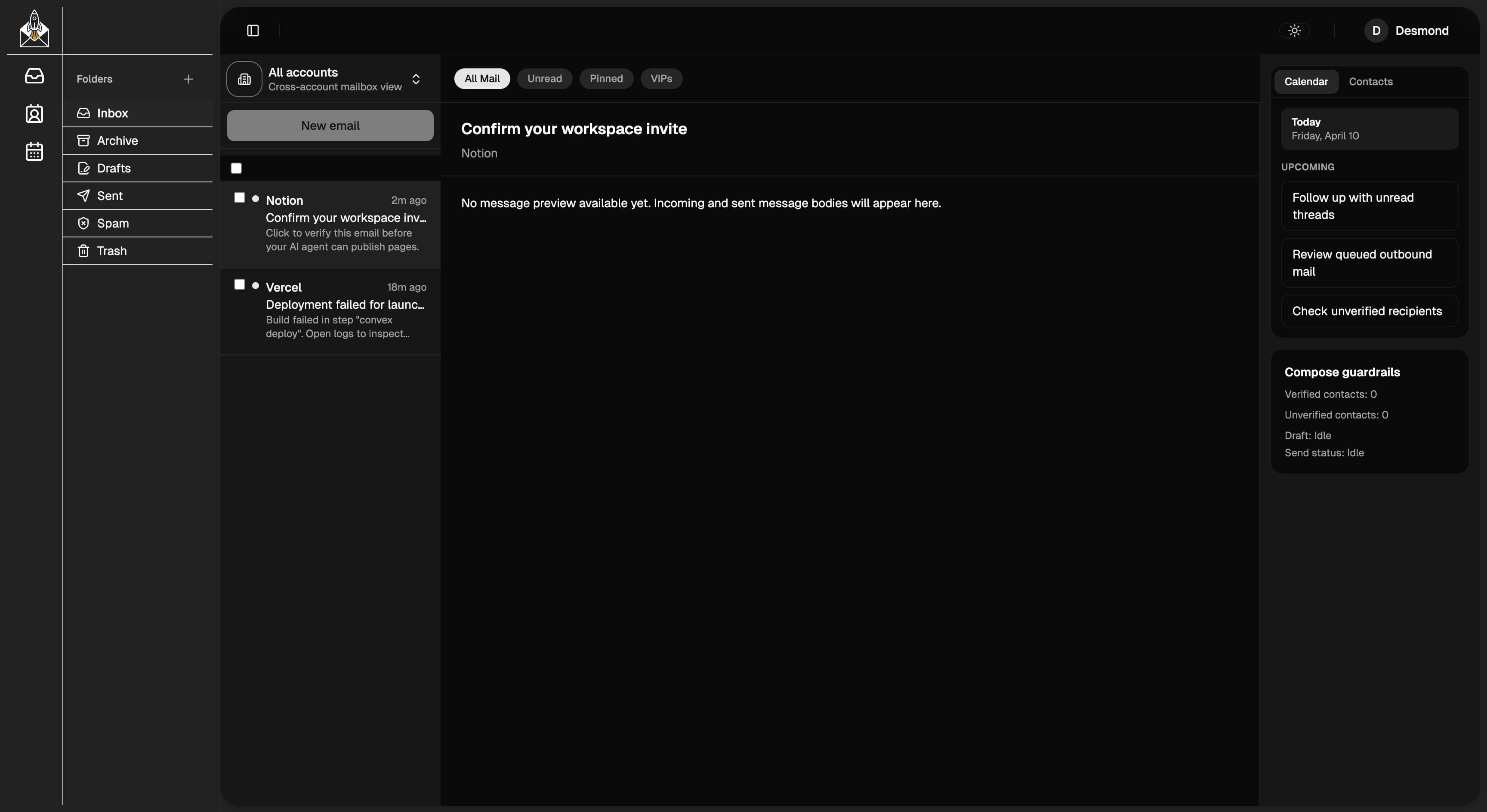1487x812 pixels.
Task: Check the select-all messages checkbox
Action: tap(236, 168)
